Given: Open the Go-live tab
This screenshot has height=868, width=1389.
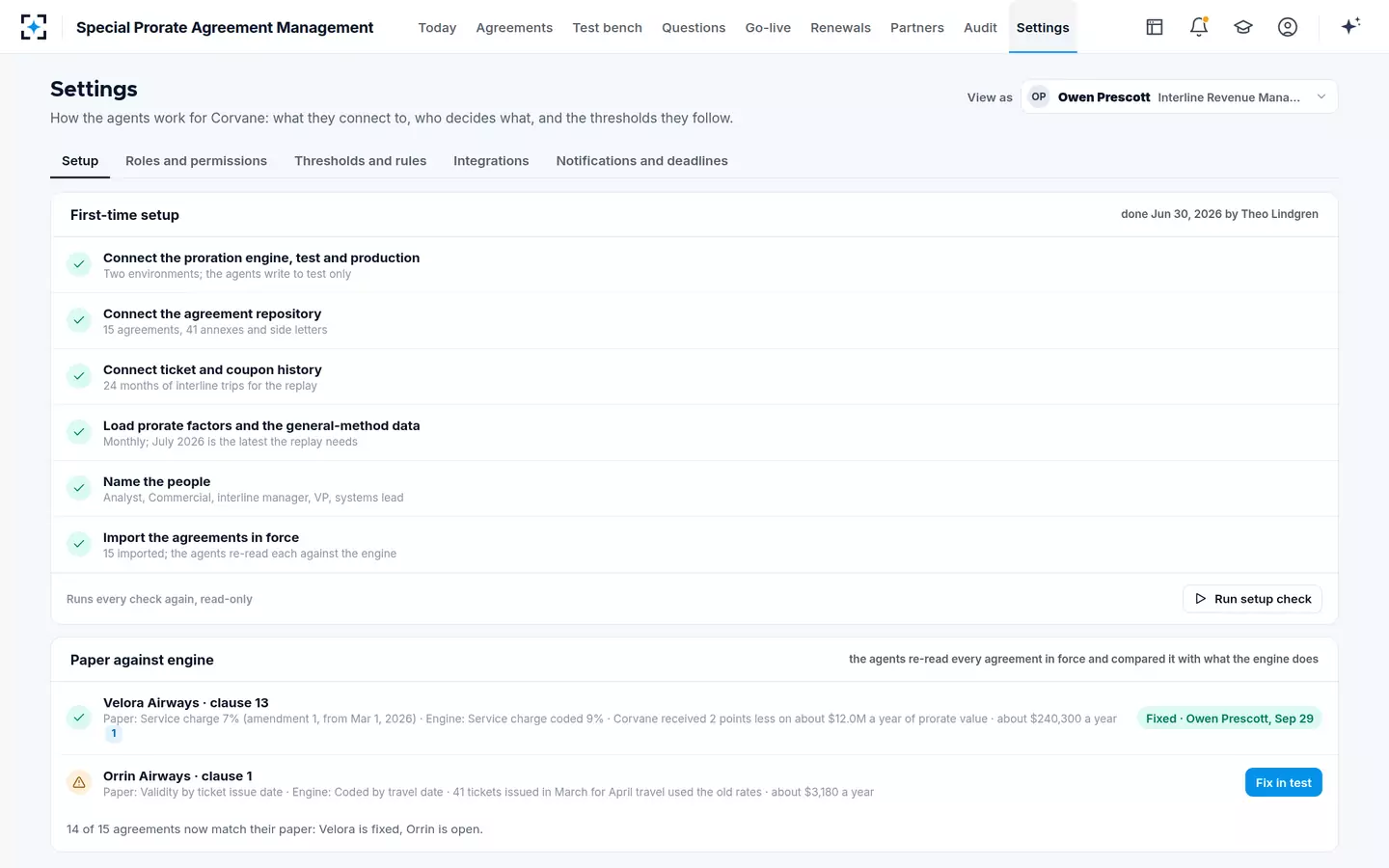Looking at the screenshot, I should (768, 27).
